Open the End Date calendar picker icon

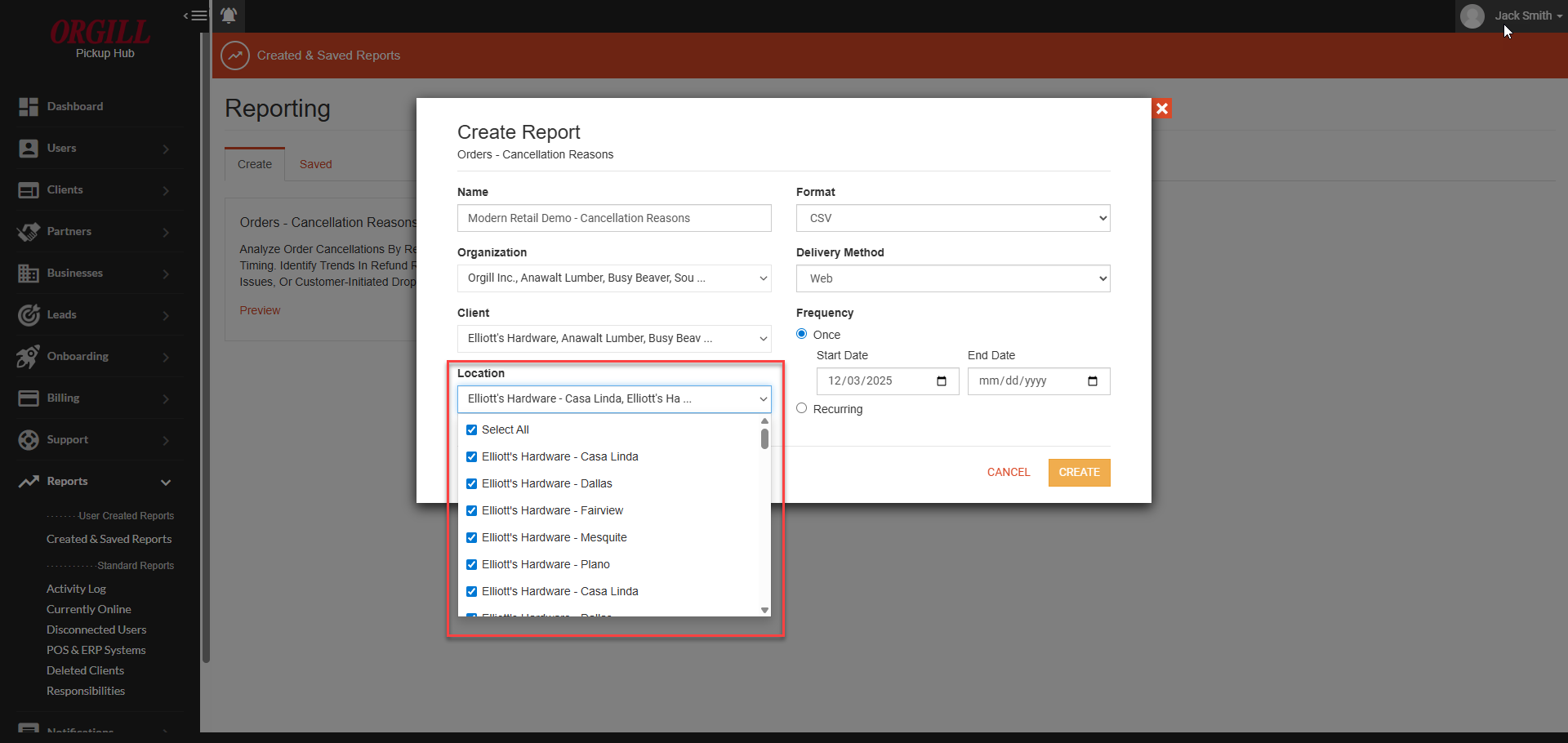click(1093, 381)
